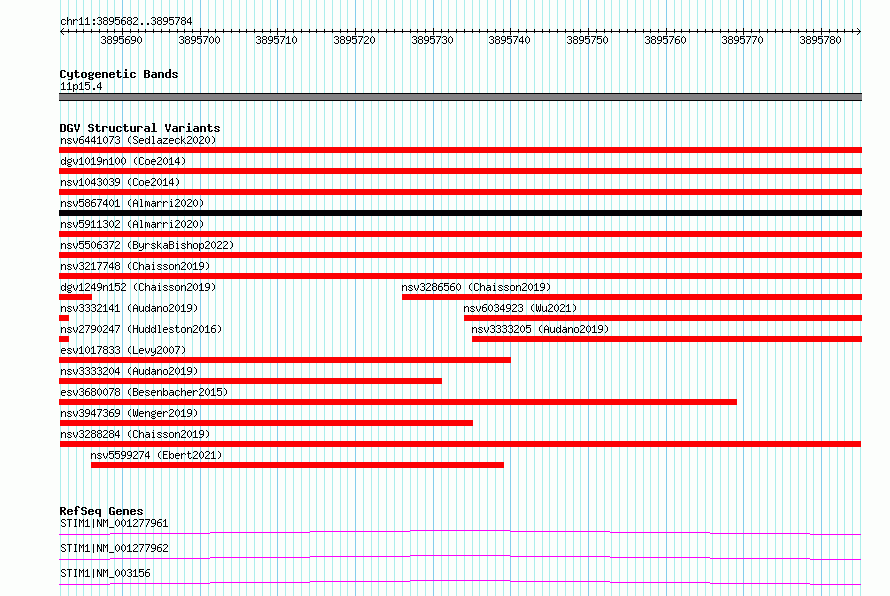Click the red bar under nsv3333205

667,339
